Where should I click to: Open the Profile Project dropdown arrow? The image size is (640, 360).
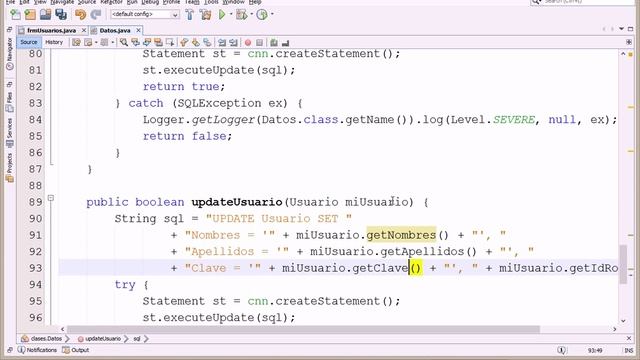(x=272, y=14)
